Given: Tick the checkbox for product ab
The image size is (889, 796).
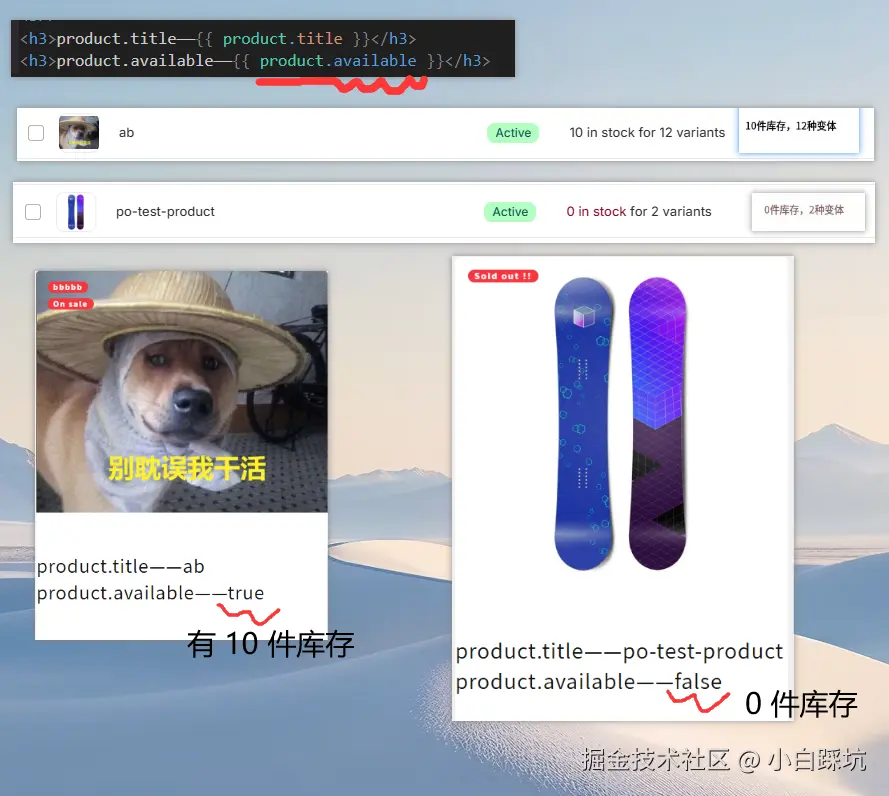Looking at the screenshot, I should [36, 133].
